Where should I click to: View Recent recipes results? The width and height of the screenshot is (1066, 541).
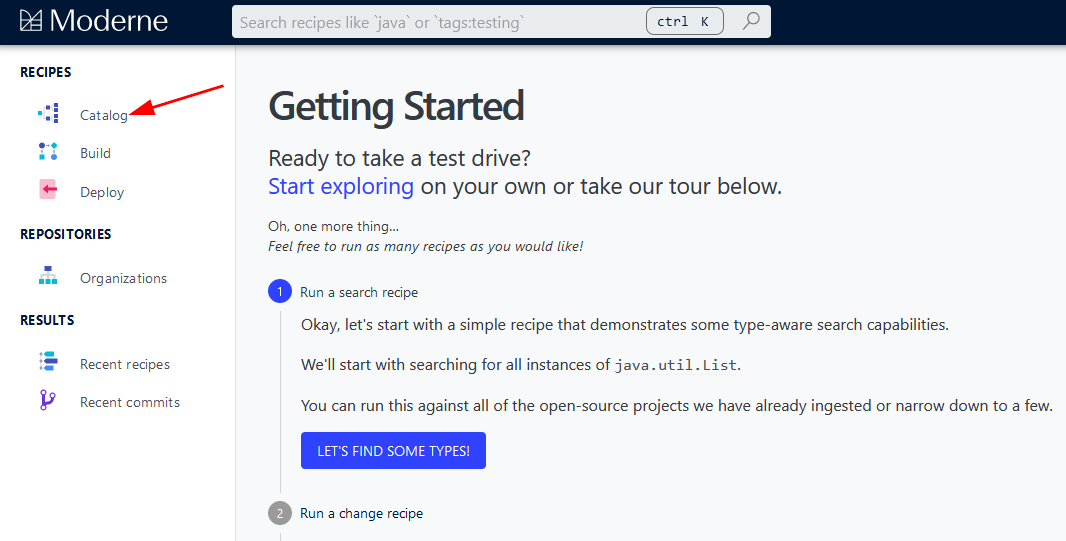tap(125, 364)
